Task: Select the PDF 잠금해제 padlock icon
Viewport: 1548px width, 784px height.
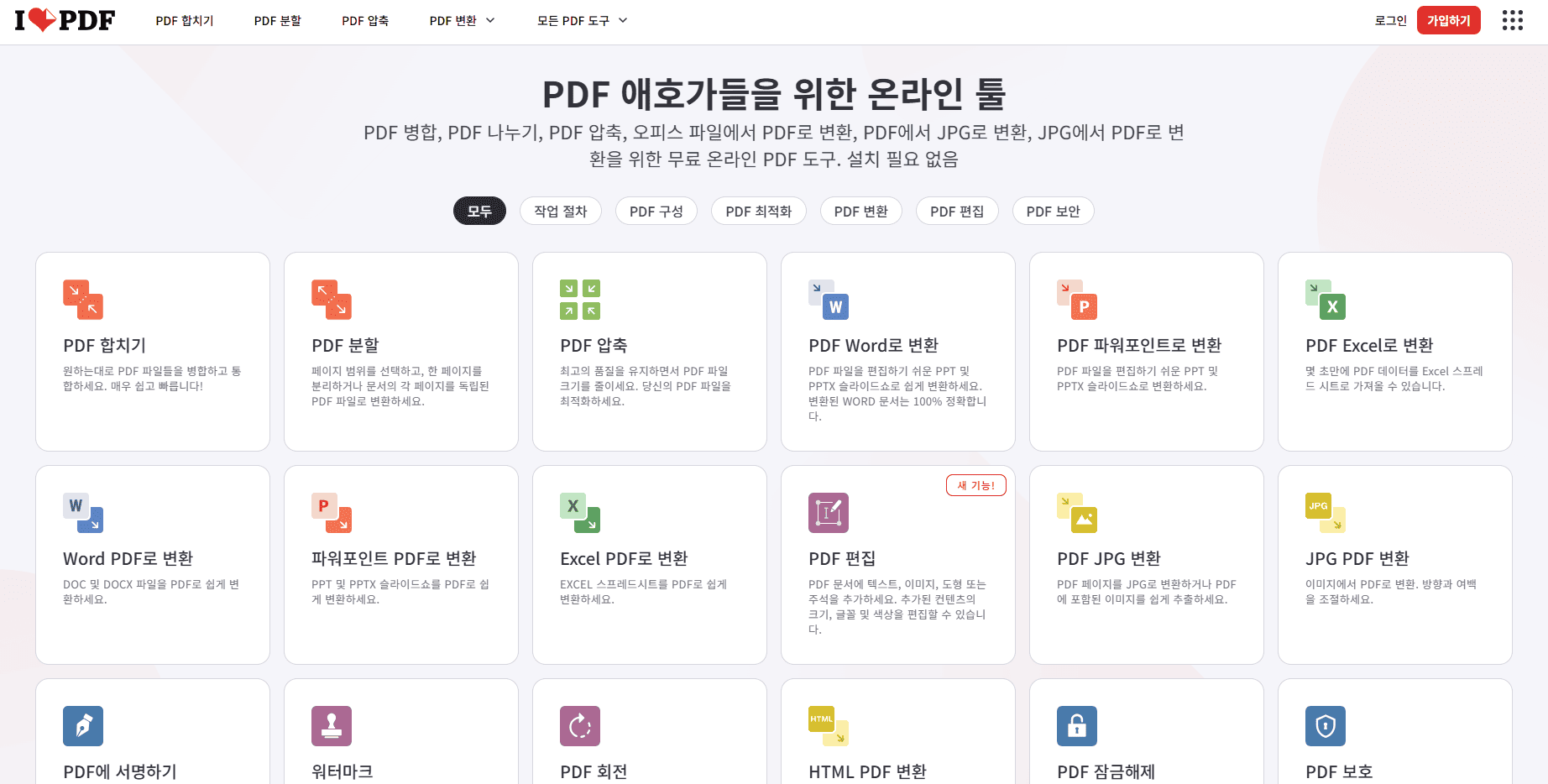Action: click(1076, 726)
